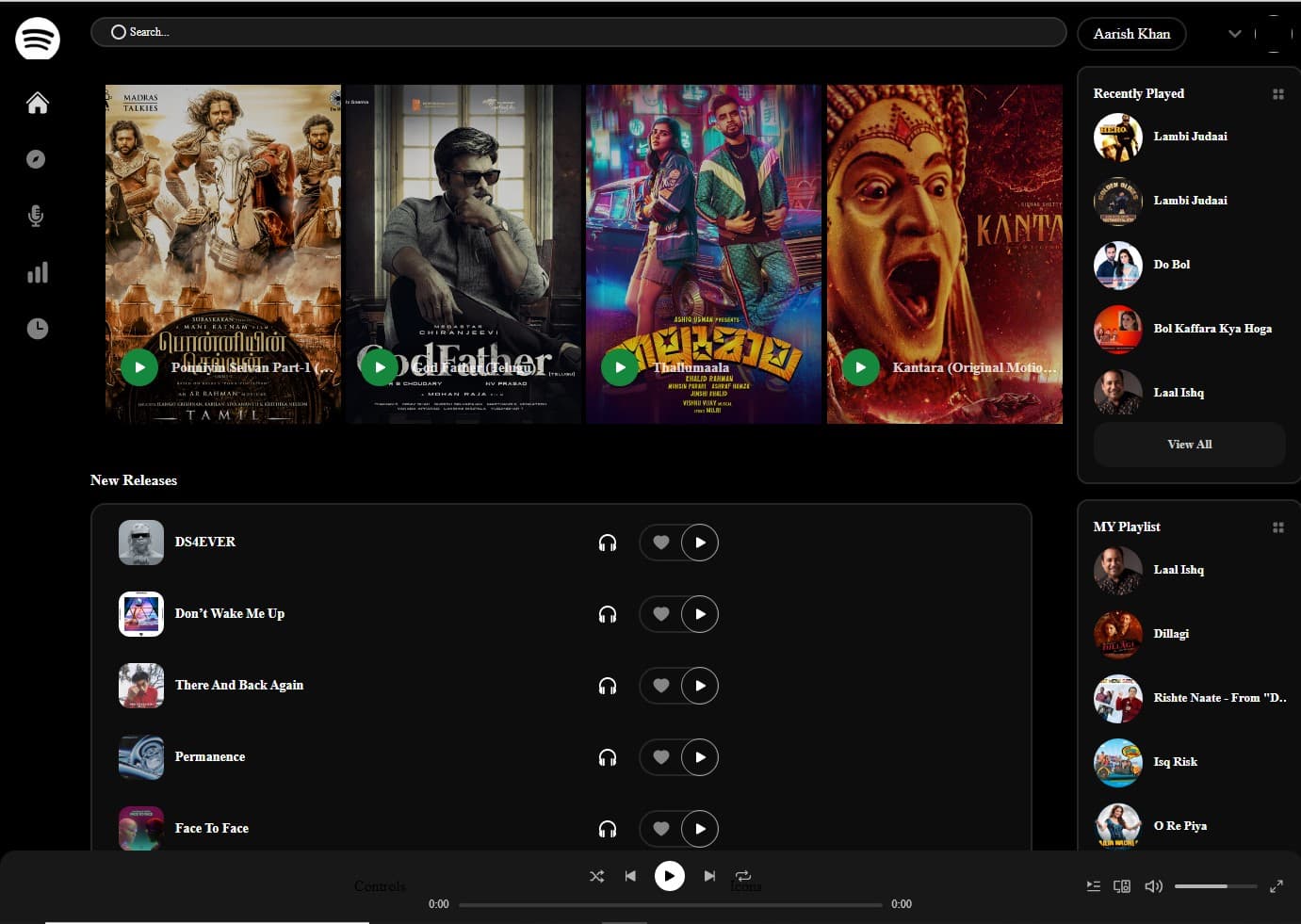This screenshot has height=924, width=1301.
Task: Click the Face To Face album thumbnail
Action: tap(141, 829)
